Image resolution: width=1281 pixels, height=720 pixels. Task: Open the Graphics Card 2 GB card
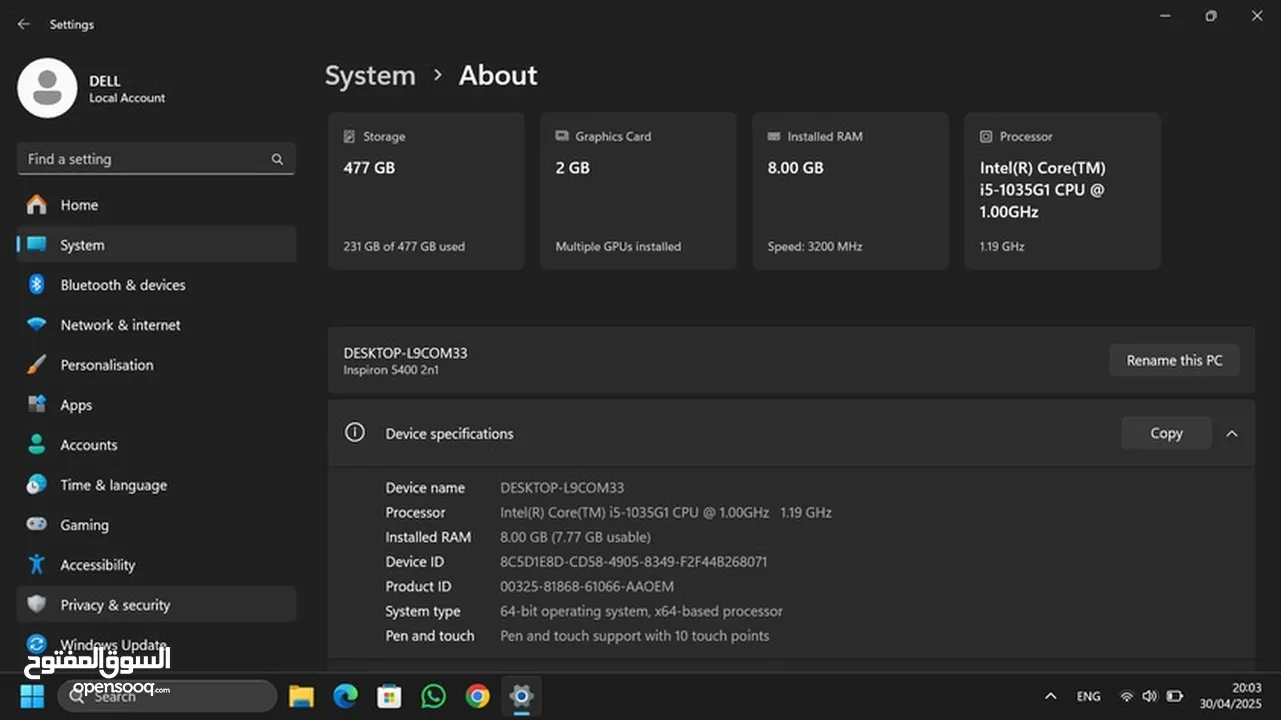coord(638,191)
